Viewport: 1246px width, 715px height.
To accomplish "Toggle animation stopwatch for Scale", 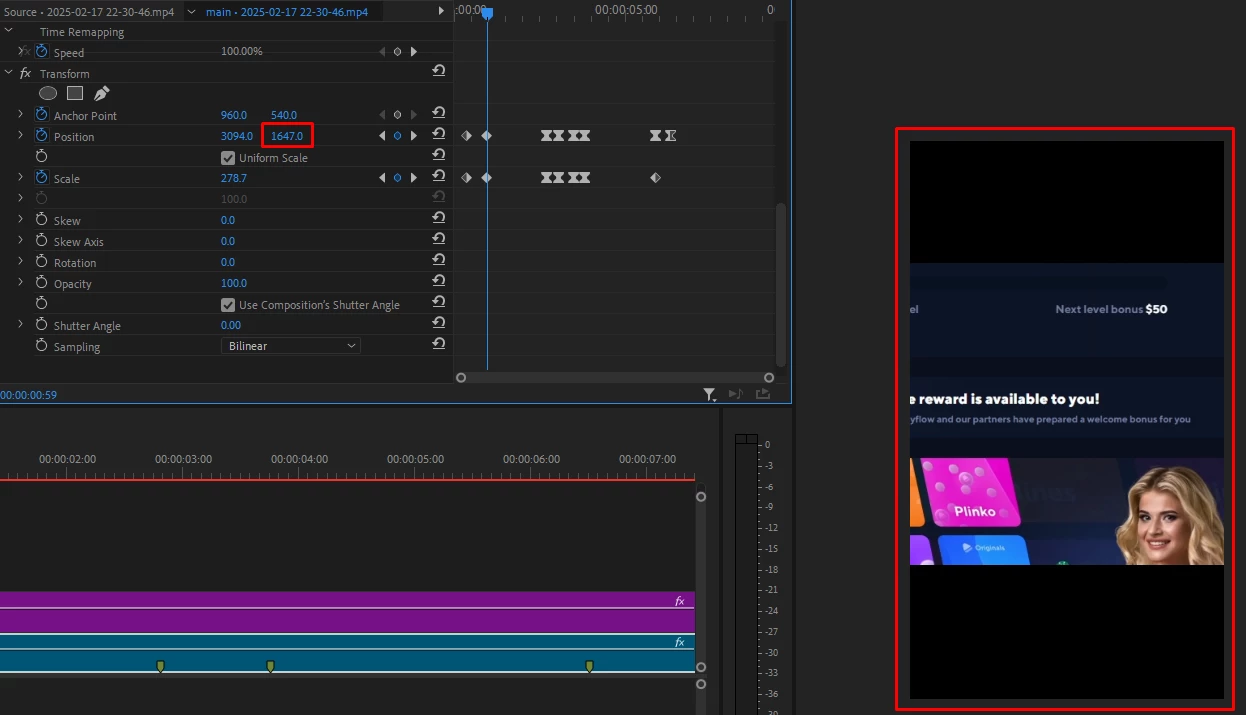I will [42, 177].
